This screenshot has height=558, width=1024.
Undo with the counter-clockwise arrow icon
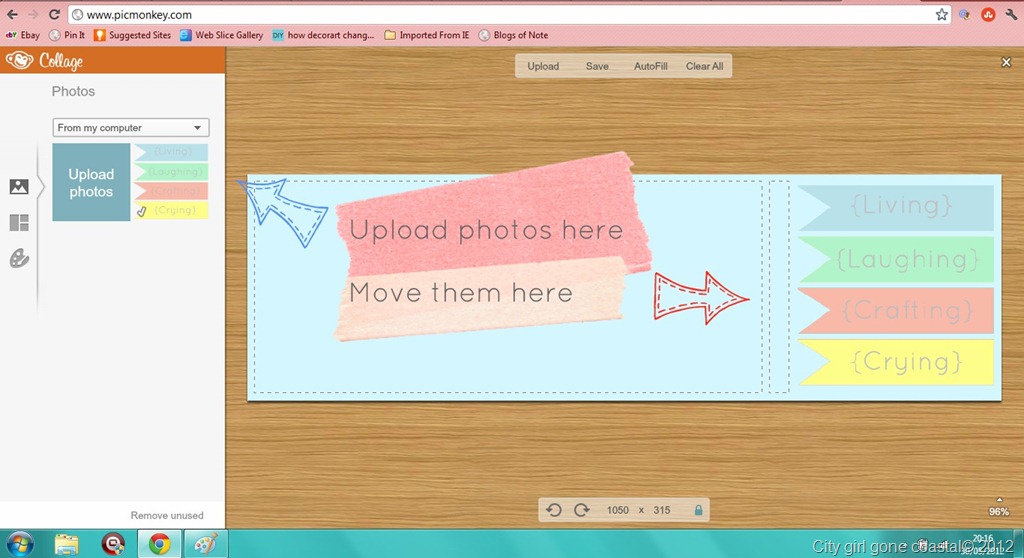coord(554,510)
